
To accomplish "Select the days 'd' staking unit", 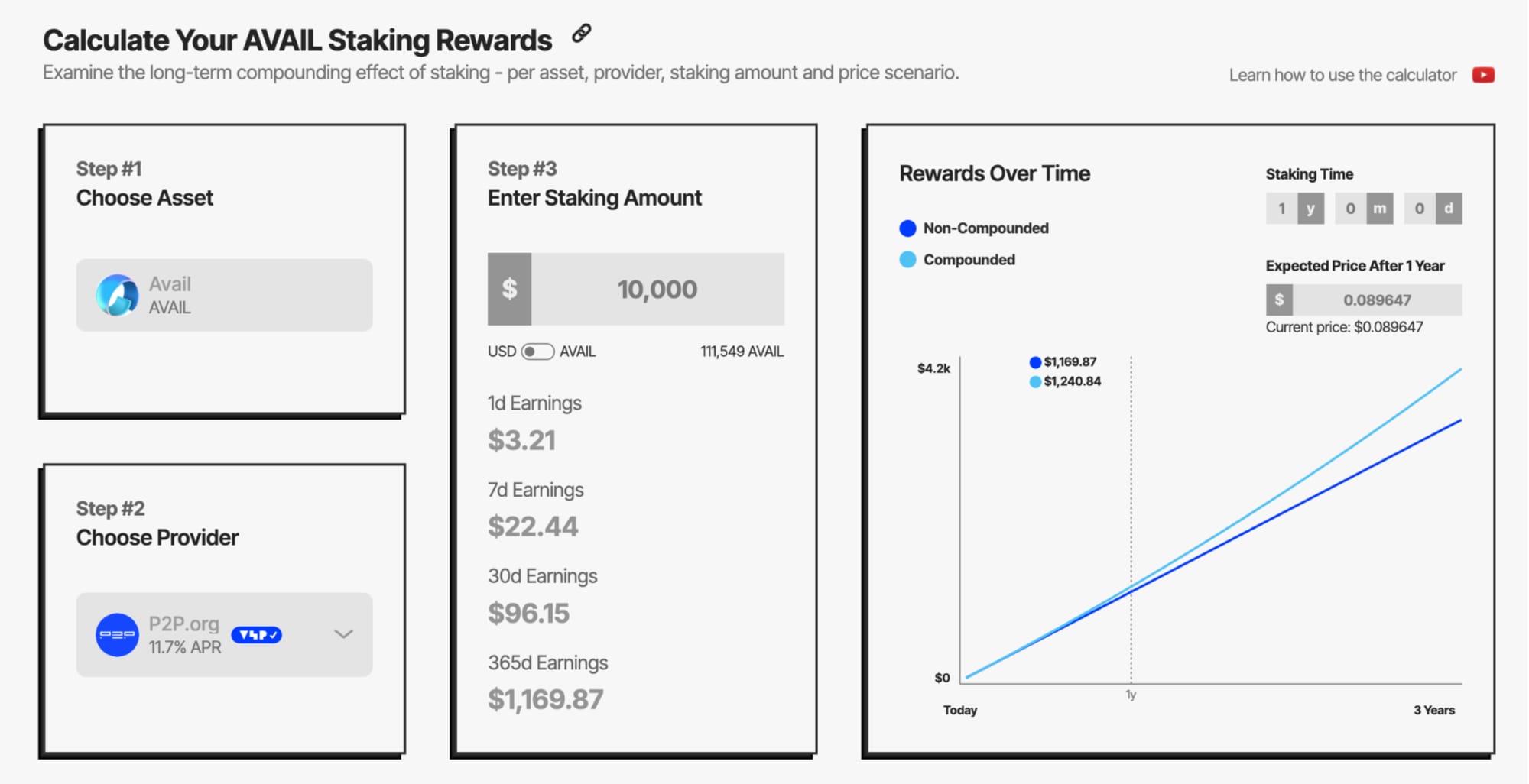I will (x=1448, y=209).
